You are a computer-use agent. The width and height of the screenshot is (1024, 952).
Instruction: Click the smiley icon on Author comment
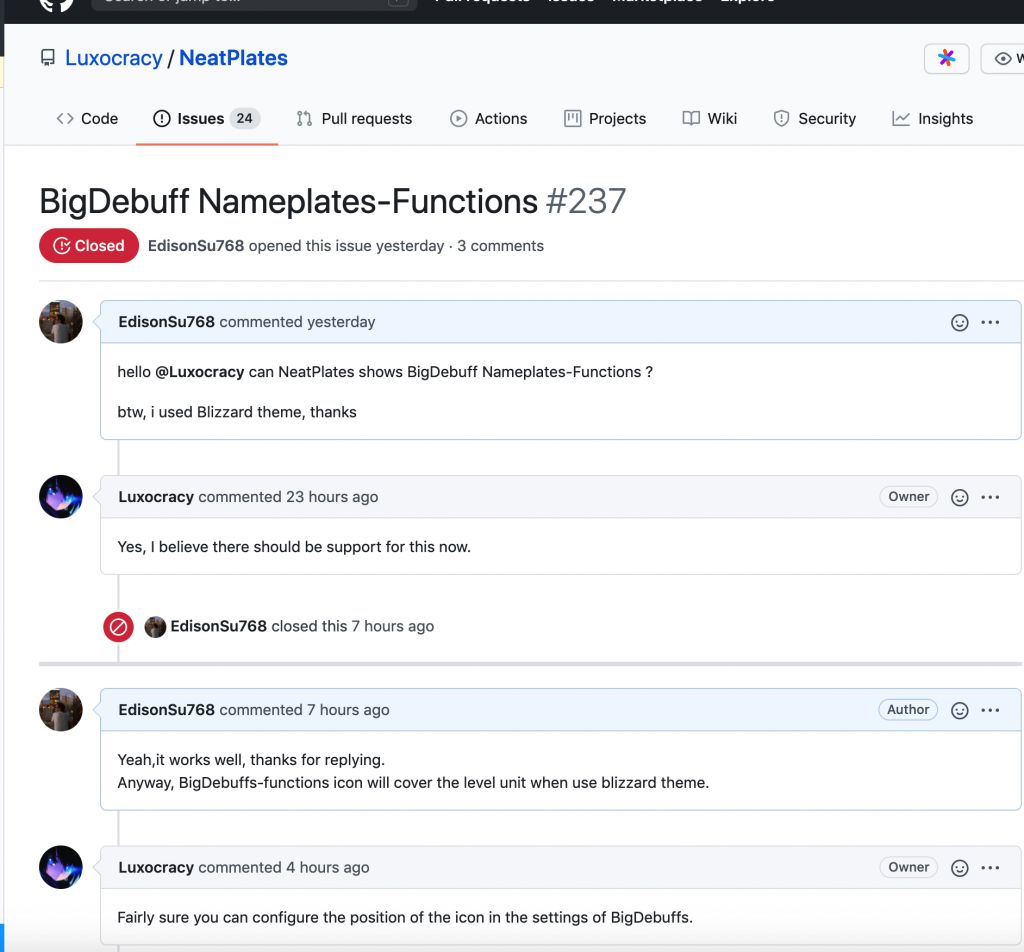(959, 711)
